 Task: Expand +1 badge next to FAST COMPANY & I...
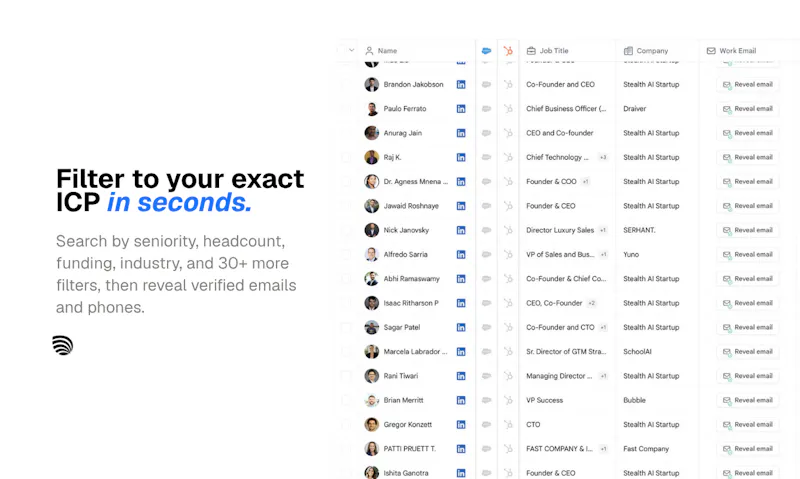[x=603, y=449]
